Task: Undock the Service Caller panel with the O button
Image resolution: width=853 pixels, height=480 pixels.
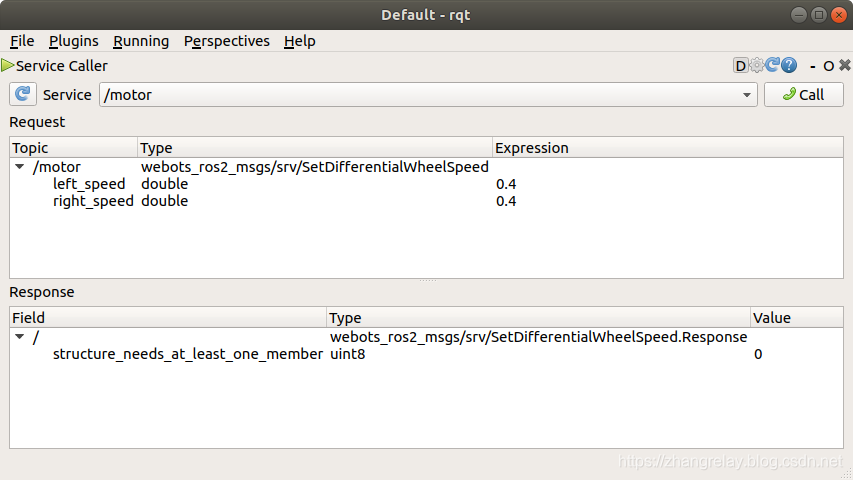Action: [x=829, y=66]
